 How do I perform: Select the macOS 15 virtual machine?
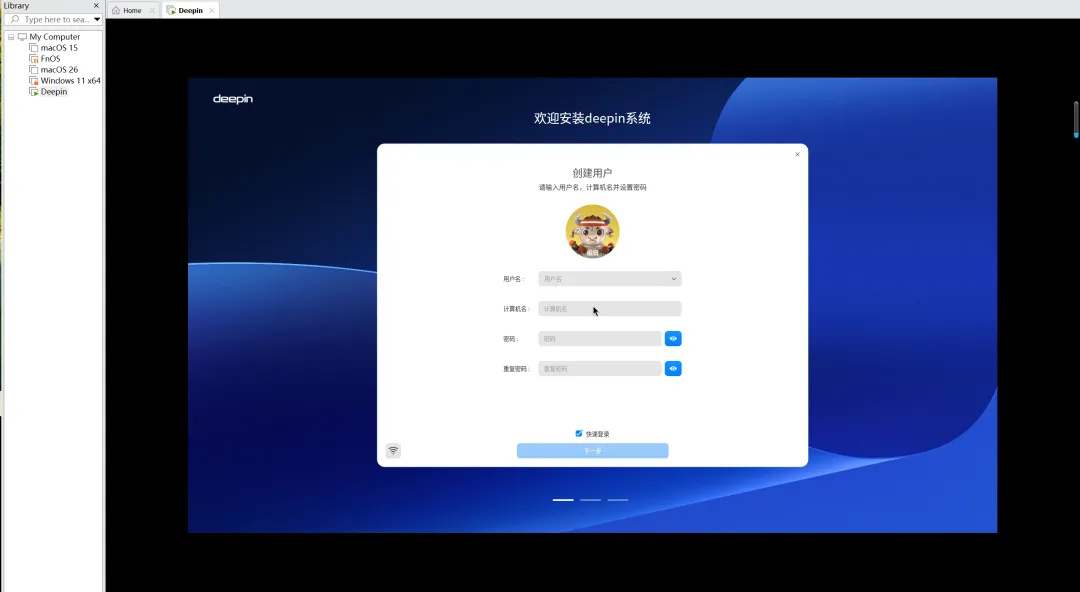tap(59, 48)
